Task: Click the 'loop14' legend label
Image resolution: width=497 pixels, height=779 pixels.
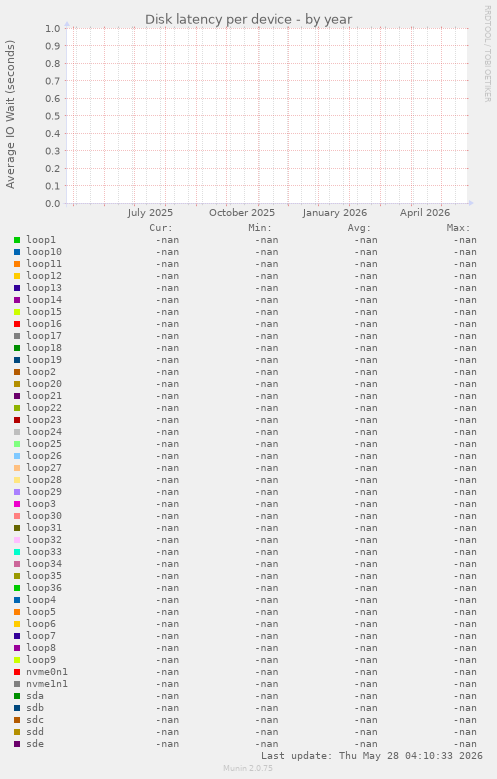Action: tap(44, 300)
